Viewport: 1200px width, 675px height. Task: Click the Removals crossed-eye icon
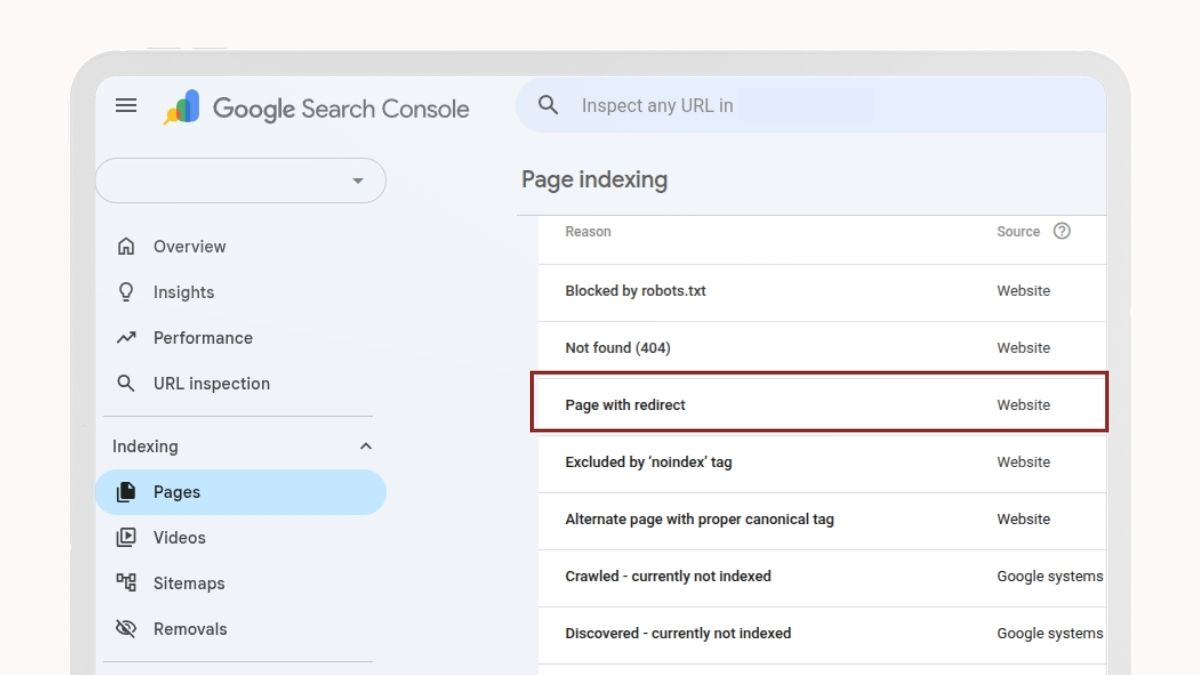(x=126, y=629)
